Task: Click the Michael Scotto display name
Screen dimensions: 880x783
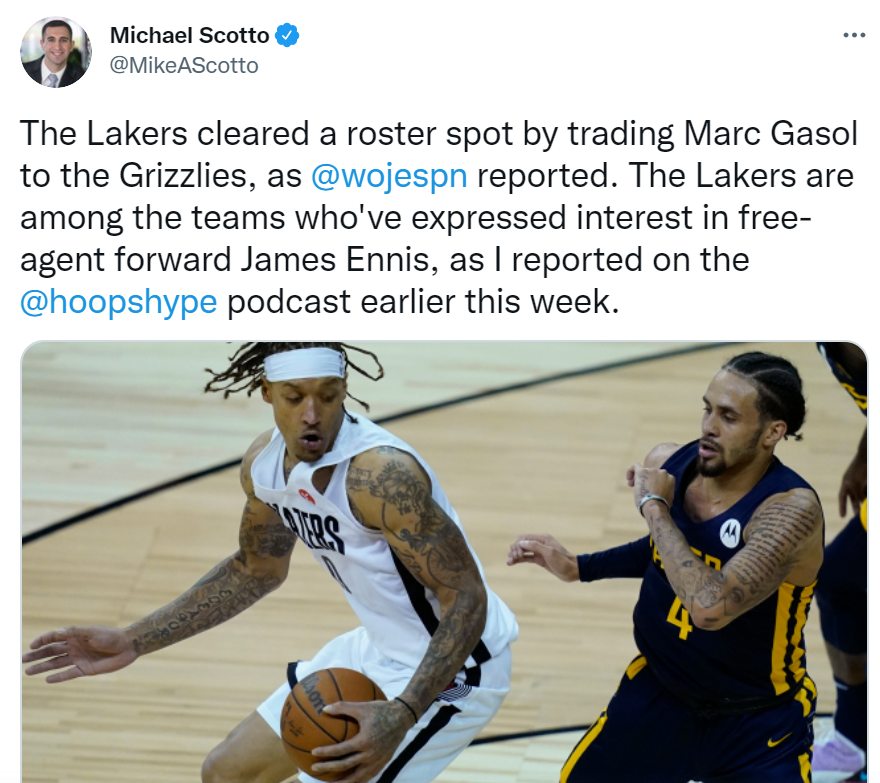Action: [x=190, y=35]
